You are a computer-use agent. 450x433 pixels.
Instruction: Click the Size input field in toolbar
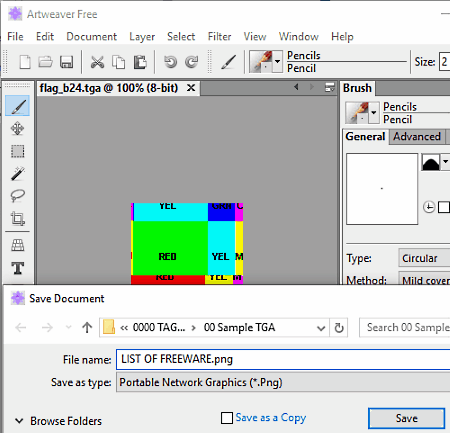tap(445, 62)
